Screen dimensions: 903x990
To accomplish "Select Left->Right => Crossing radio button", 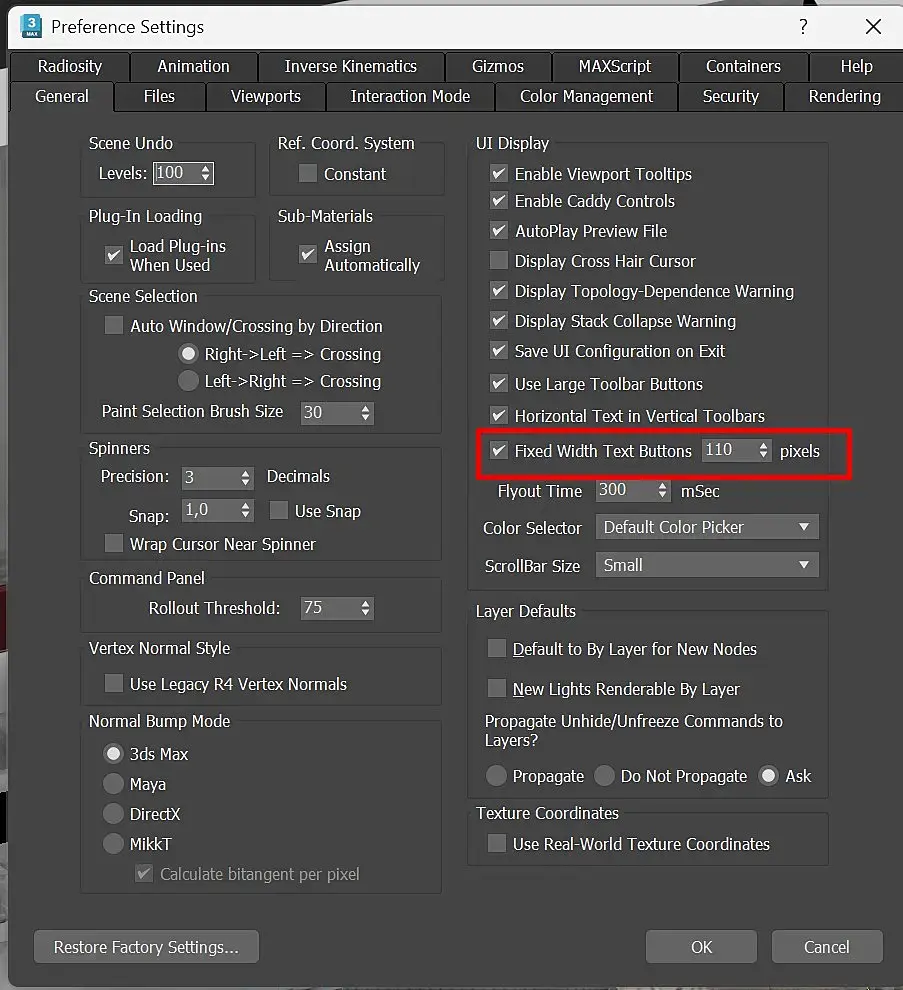I will [x=188, y=381].
